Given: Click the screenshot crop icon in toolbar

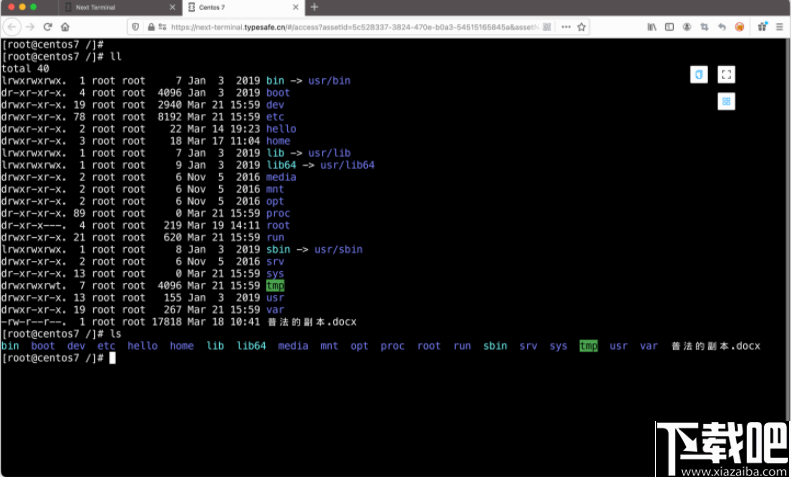Looking at the screenshot, I should click(x=704, y=27).
